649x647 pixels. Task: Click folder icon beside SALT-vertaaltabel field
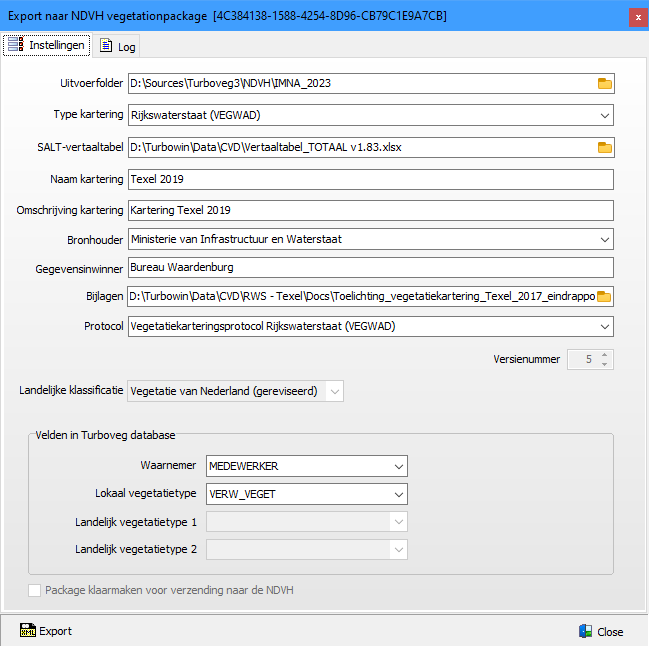click(x=604, y=147)
